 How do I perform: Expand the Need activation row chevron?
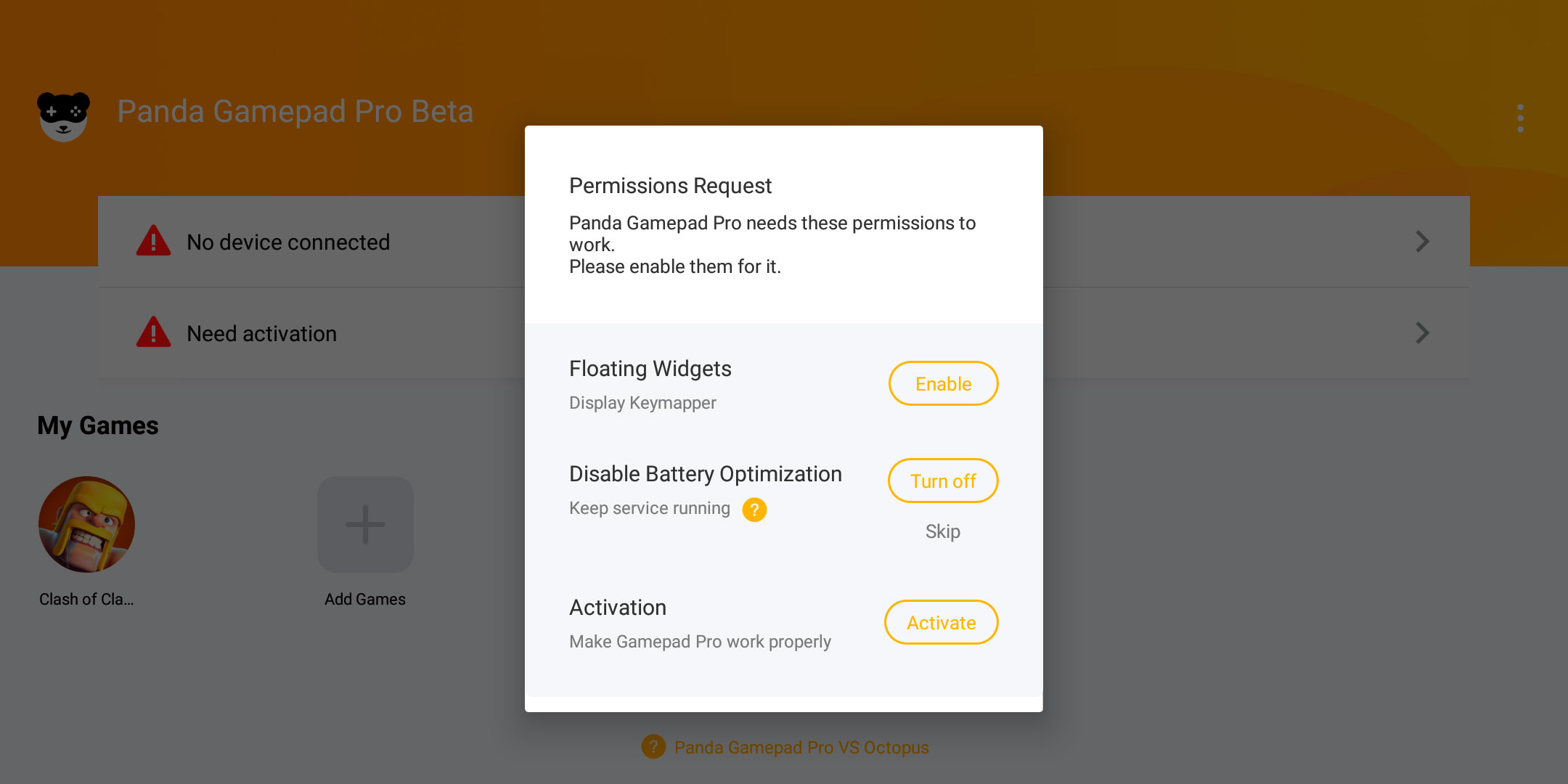[1422, 332]
